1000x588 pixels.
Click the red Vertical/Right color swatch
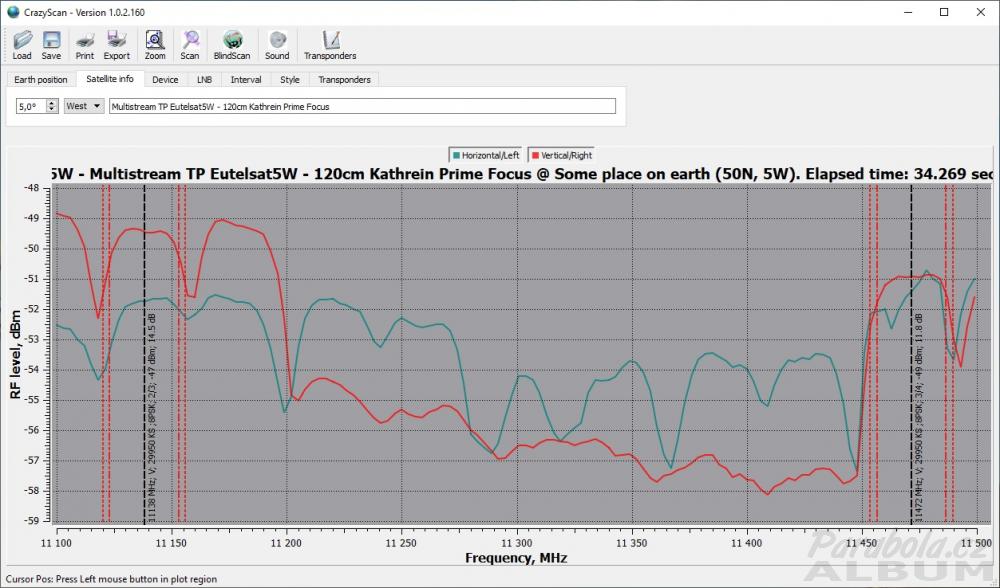pyautogui.click(x=536, y=155)
